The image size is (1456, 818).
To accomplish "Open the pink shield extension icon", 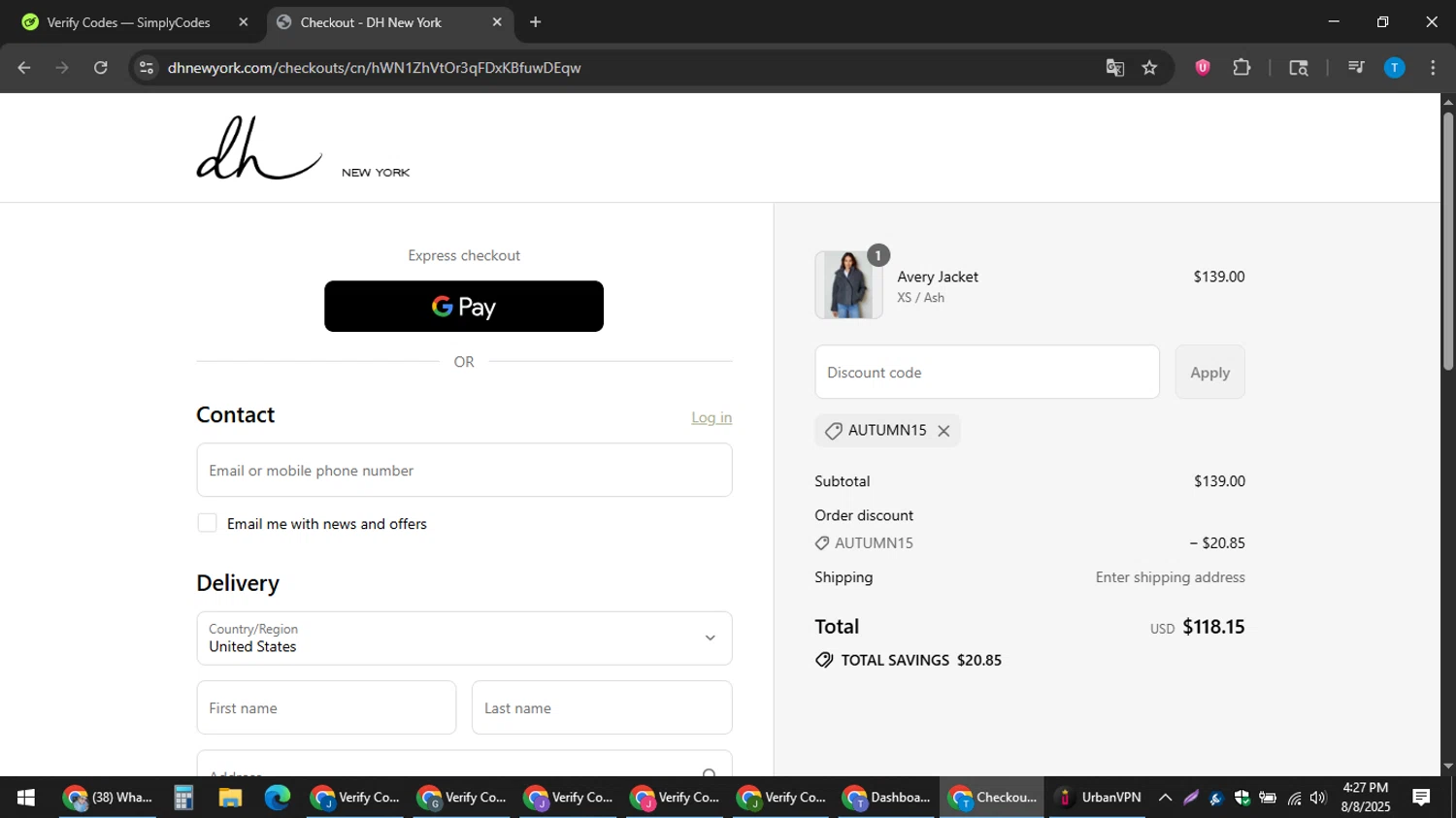I will coord(1203,68).
